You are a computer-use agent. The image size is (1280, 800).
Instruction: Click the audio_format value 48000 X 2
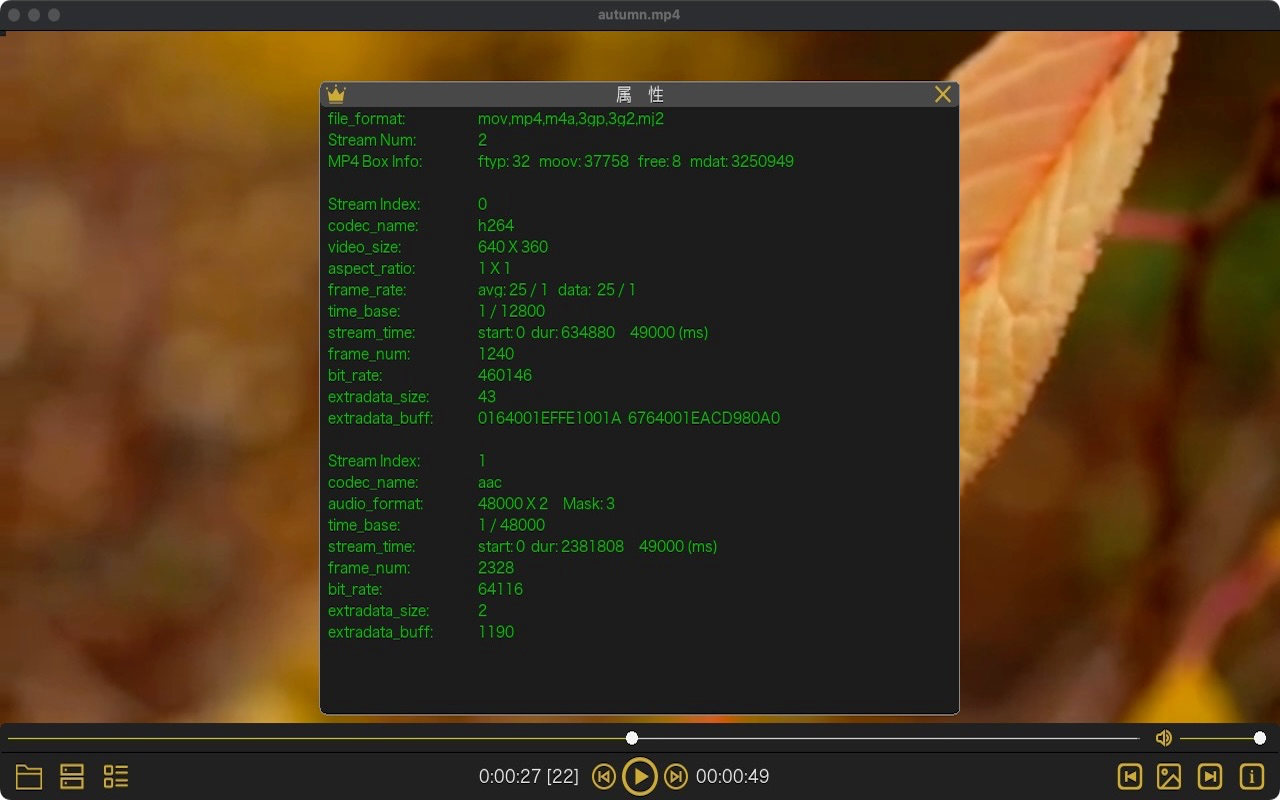pos(513,504)
